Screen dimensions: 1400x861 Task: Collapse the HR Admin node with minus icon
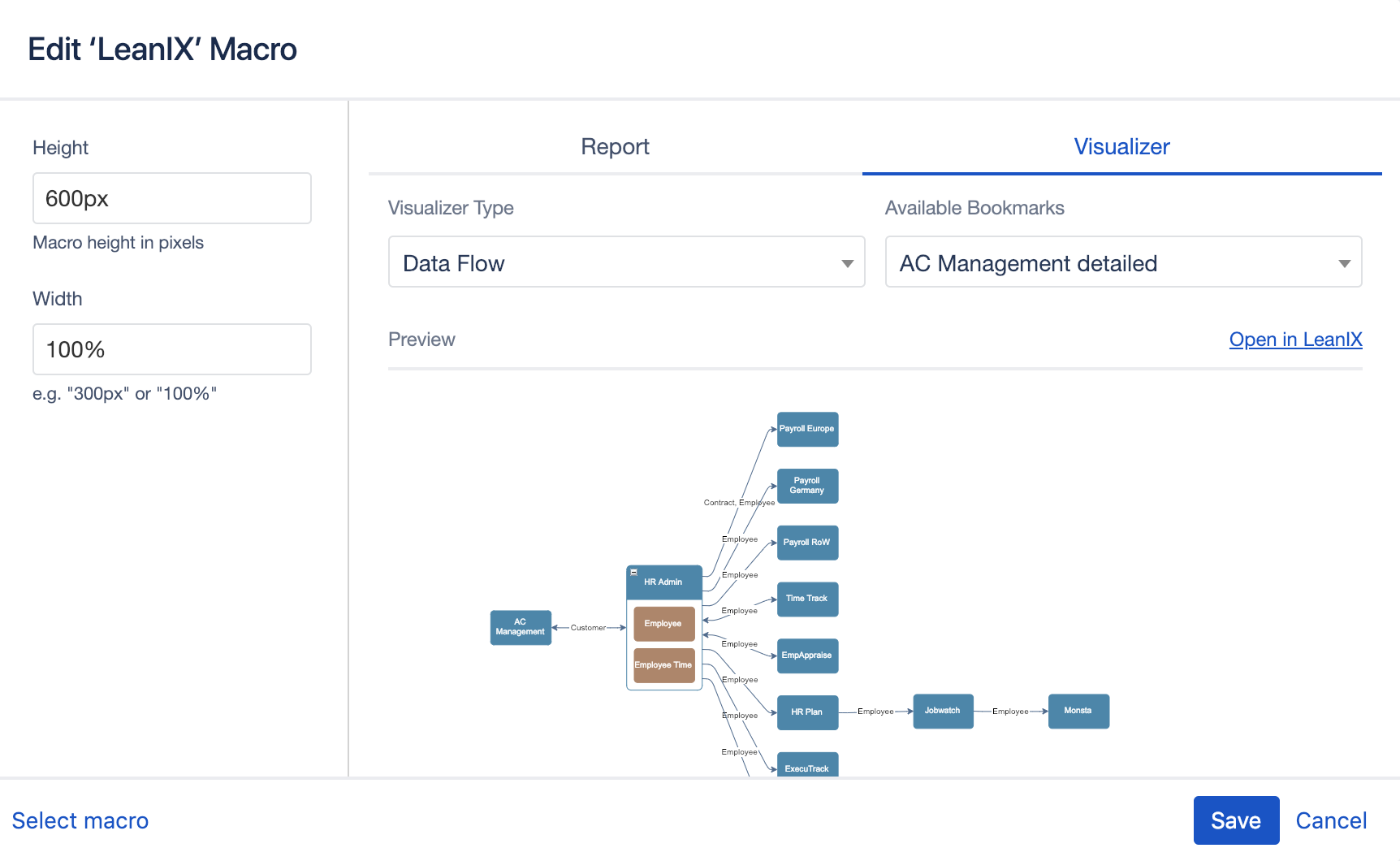tap(634, 572)
